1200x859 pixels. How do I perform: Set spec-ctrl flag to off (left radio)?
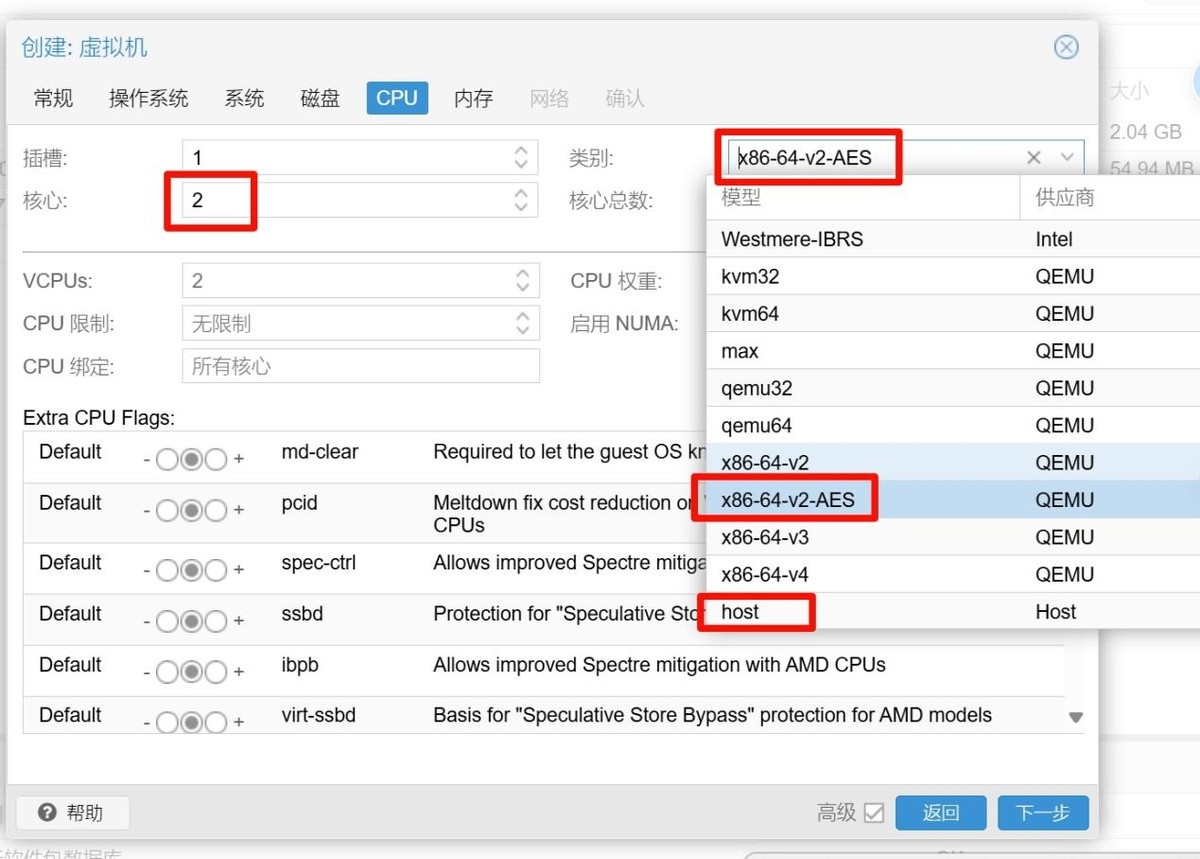coord(166,570)
